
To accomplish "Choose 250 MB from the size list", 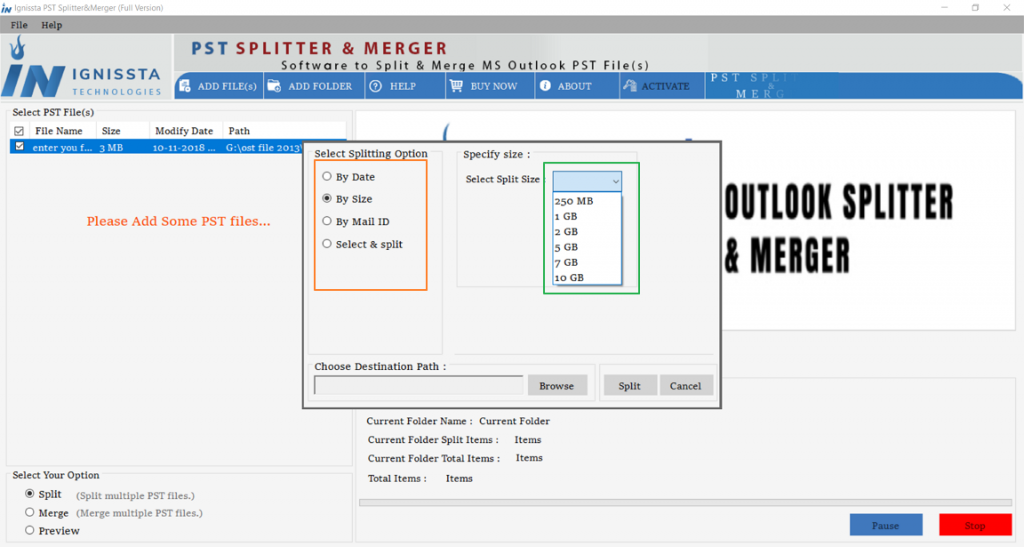I will pos(573,201).
